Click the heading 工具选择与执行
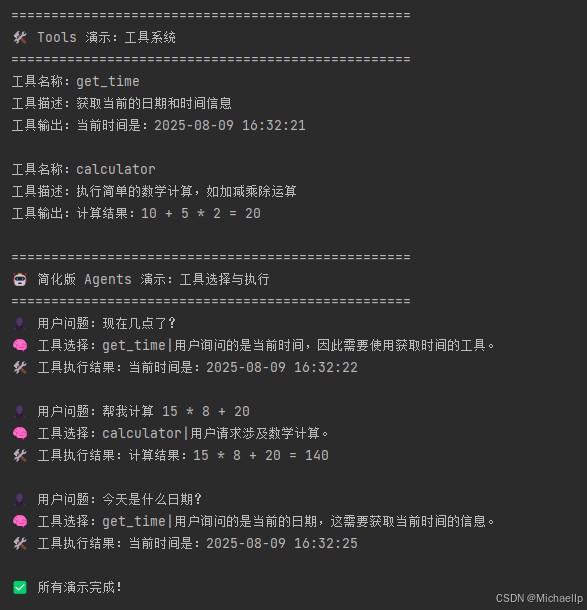587x610 pixels. tap(224, 280)
